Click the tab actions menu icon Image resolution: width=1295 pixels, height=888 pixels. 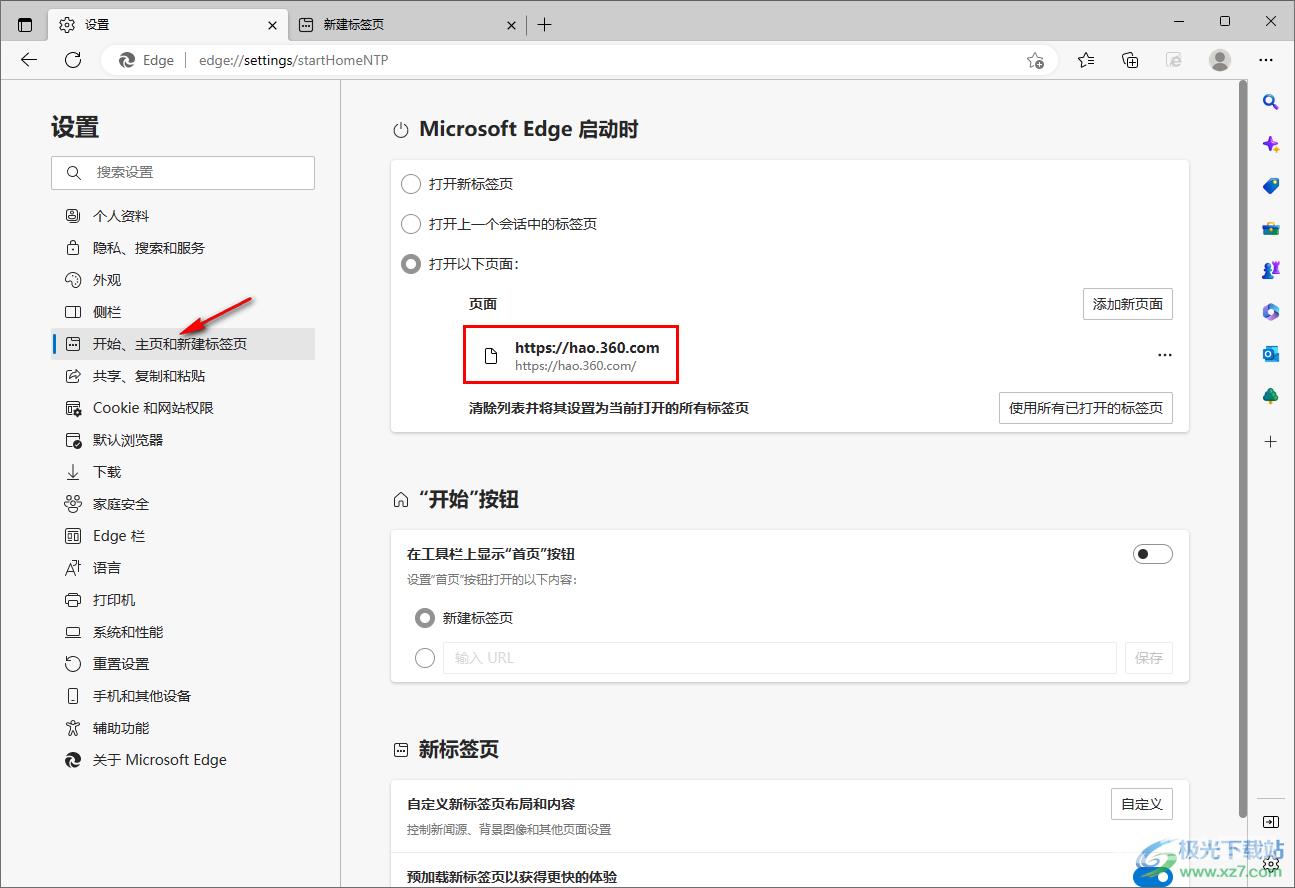click(25, 25)
